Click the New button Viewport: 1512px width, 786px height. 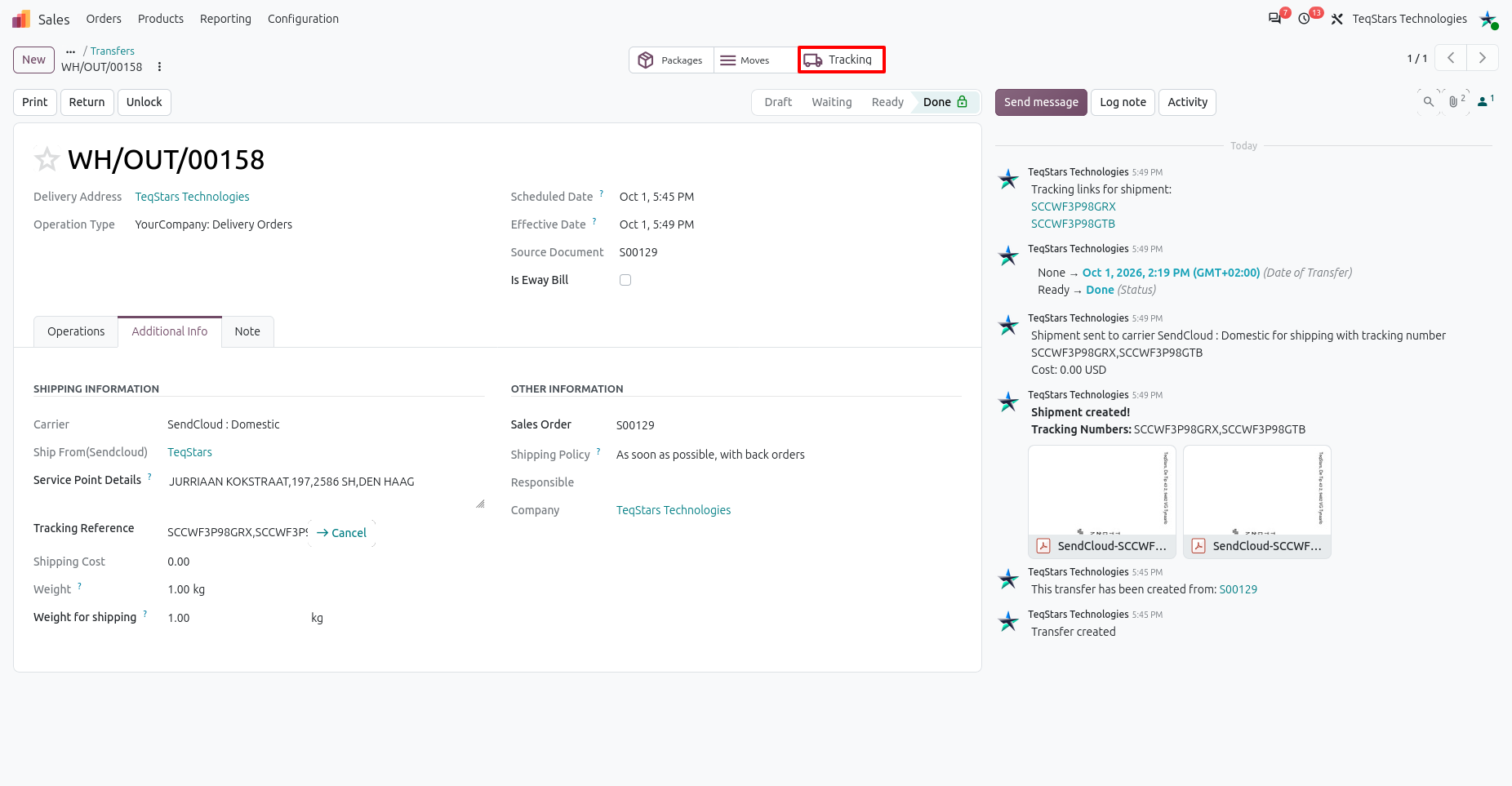tap(34, 60)
